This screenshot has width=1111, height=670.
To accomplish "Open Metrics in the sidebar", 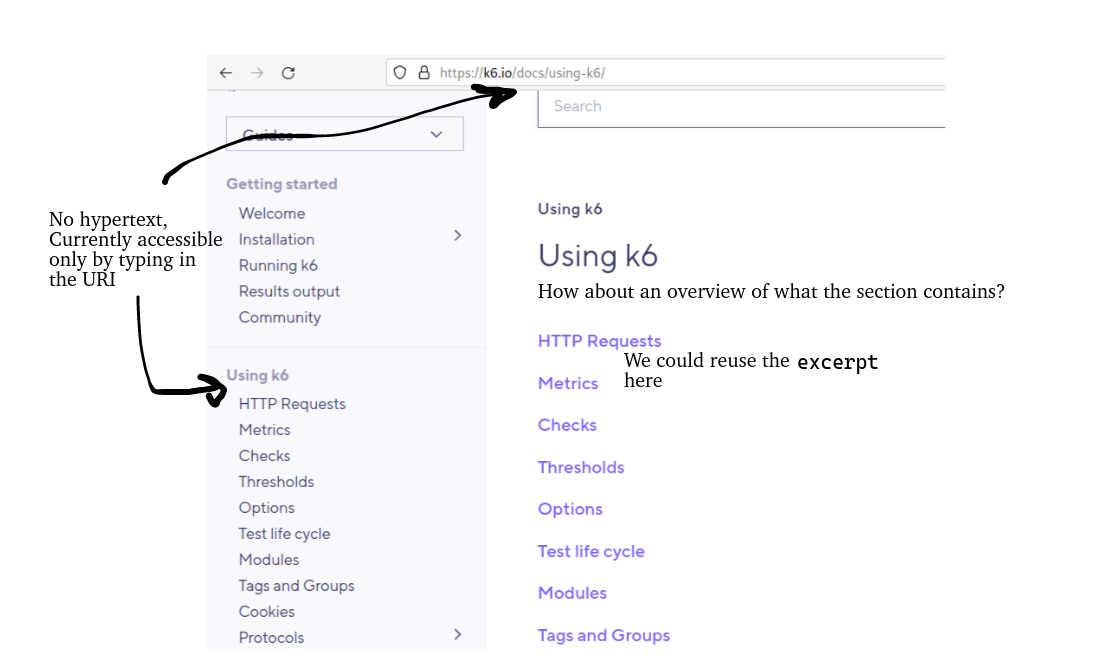I will tap(264, 430).
